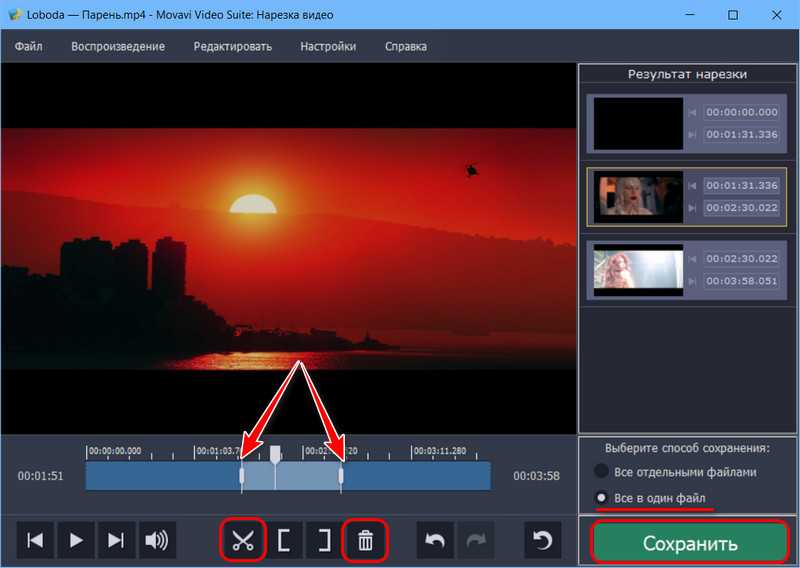This screenshot has width=800, height=568.
Task: Click the Movavi app icon in title bar
Action: [15, 15]
